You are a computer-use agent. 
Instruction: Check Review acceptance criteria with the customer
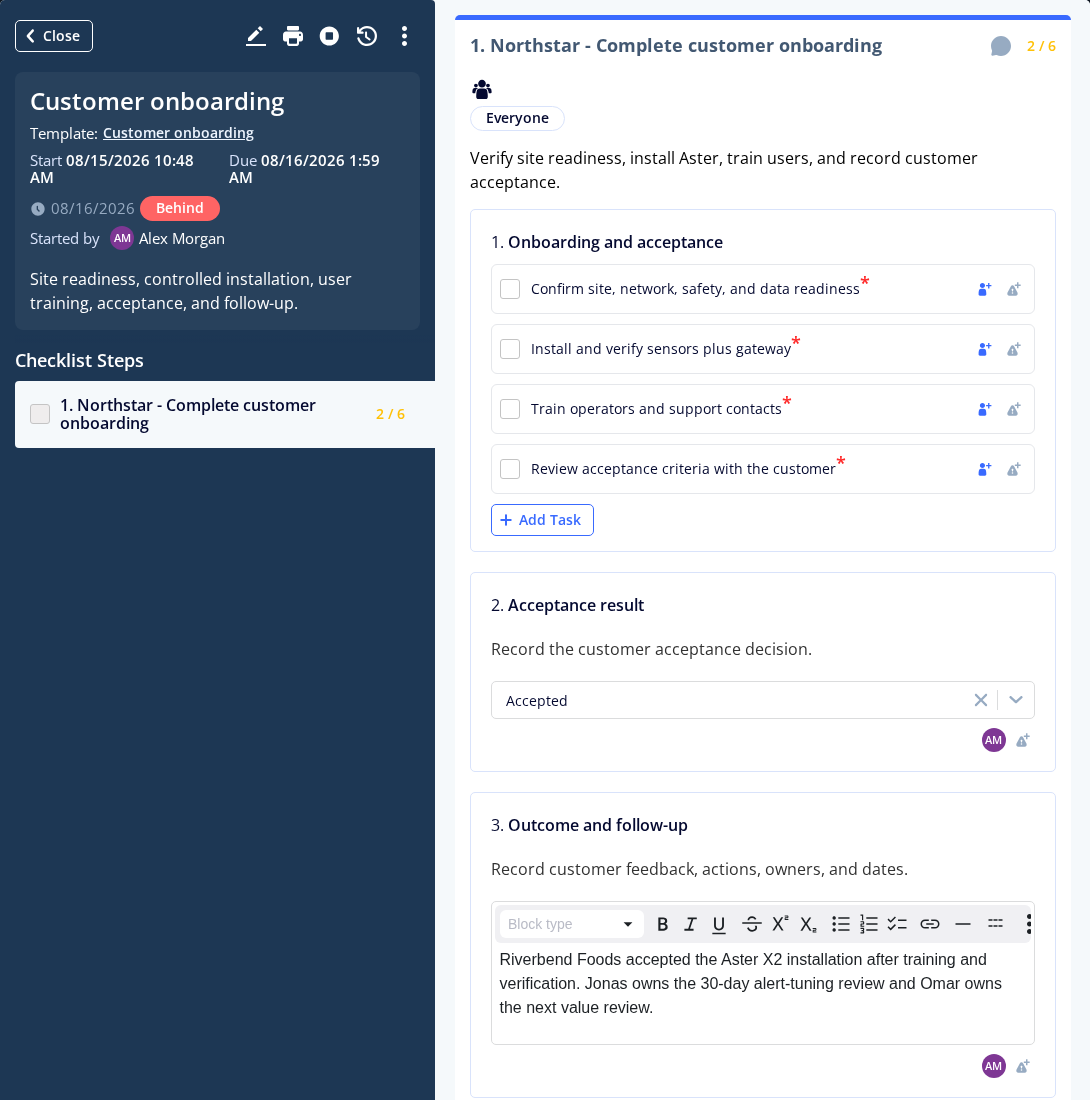(510, 469)
